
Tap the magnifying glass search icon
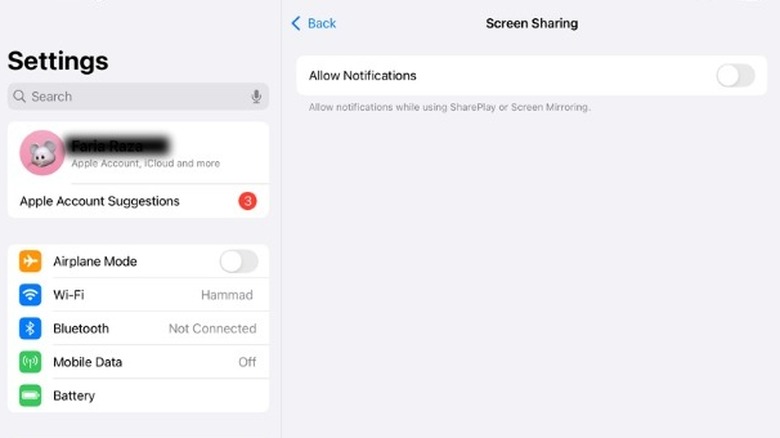pyautogui.click(x=19, y=96)
